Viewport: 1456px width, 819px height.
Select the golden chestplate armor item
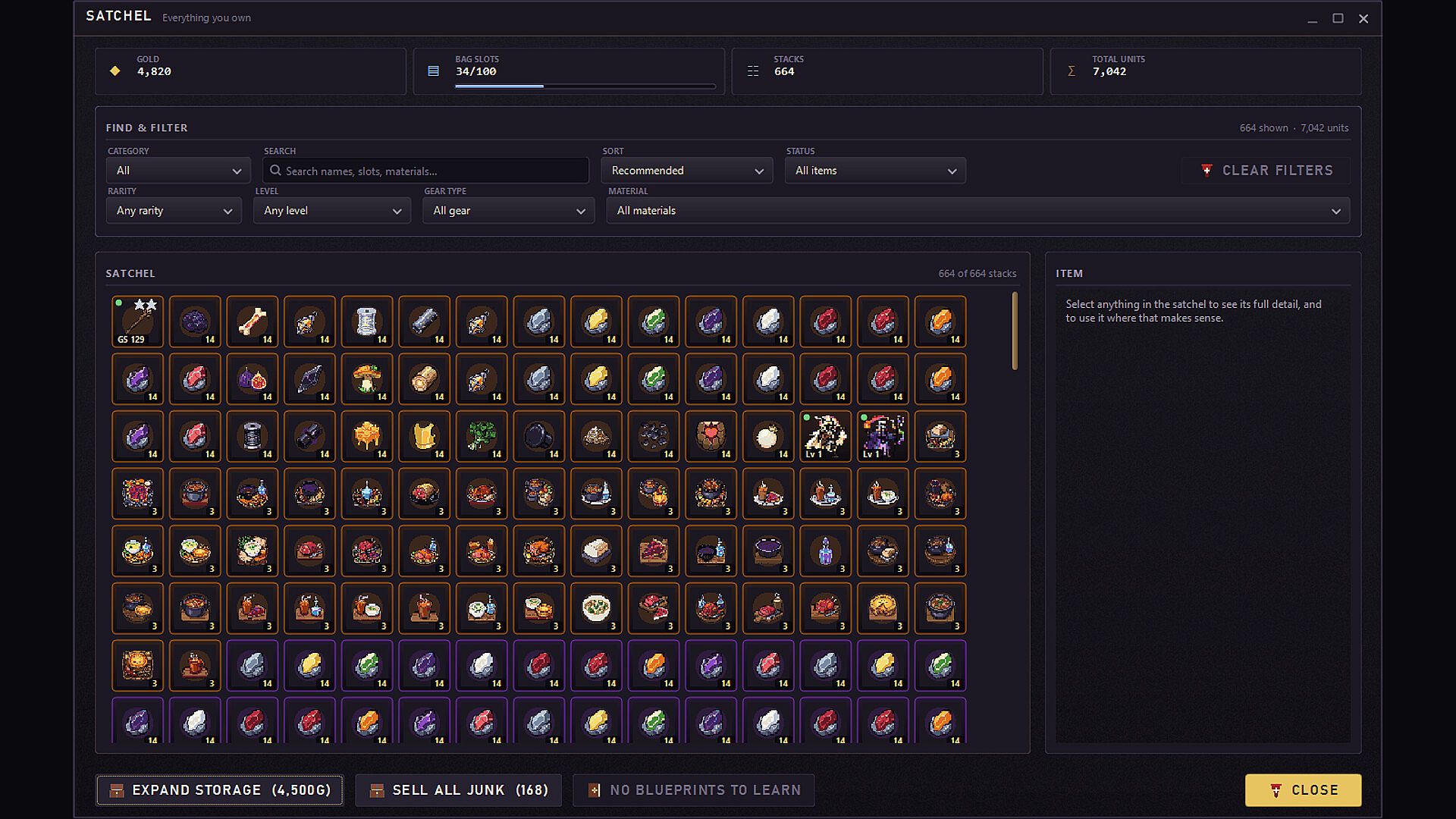coord(424,436)
